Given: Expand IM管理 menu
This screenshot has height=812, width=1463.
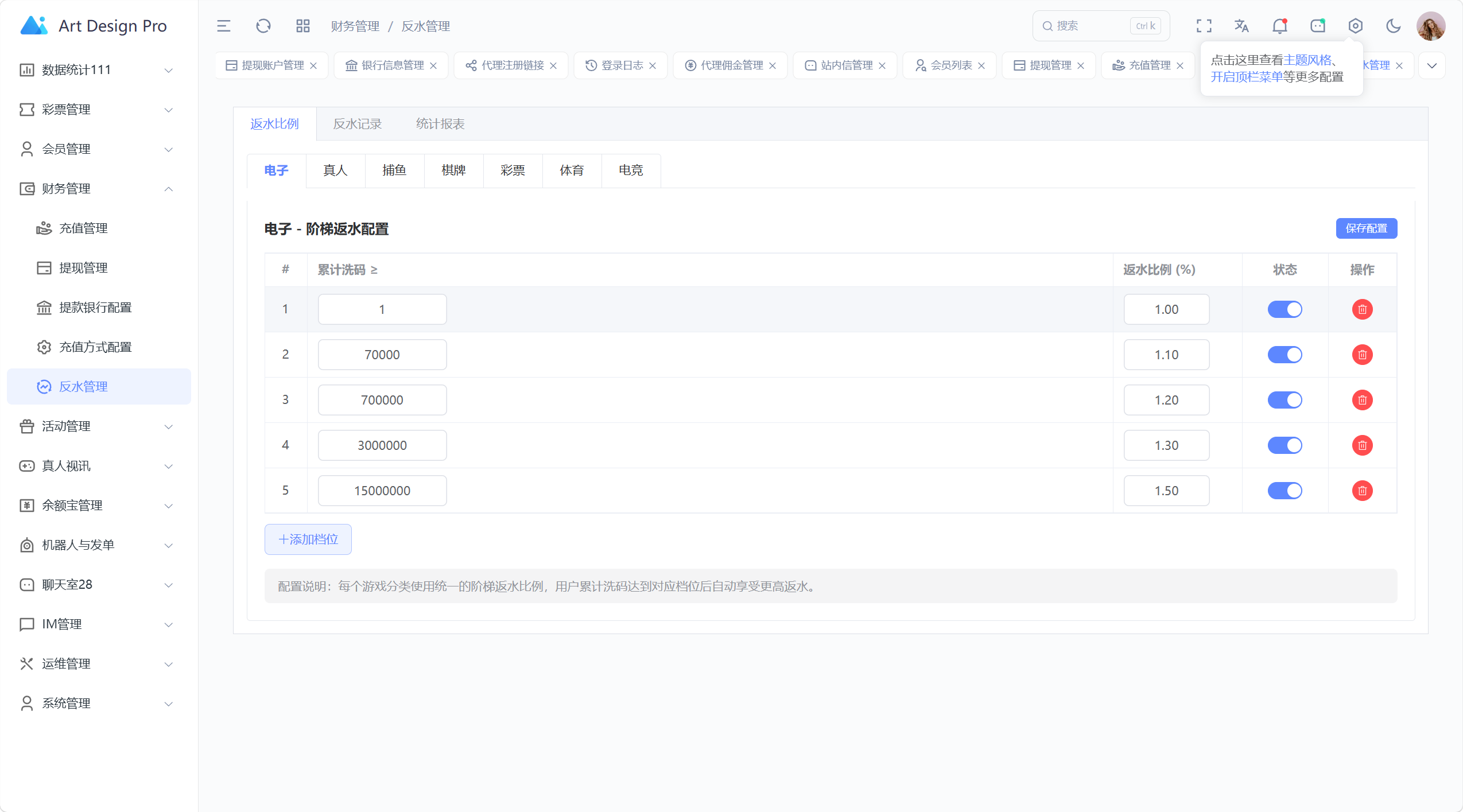Looking at the screenshot, I should [x=99, y=624].
